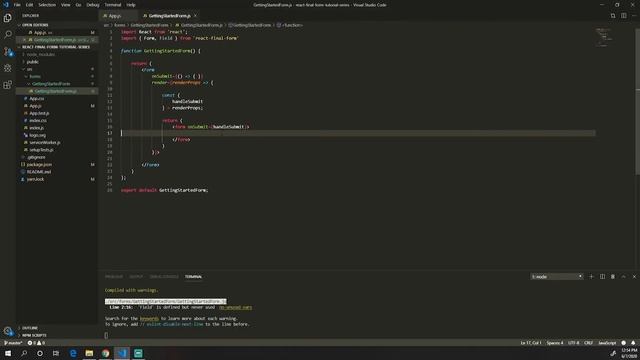The width and height of the screenshot is (640, 360).
Task: Click Spaces: 4 indentation in status bar
Action: point(555,343)
